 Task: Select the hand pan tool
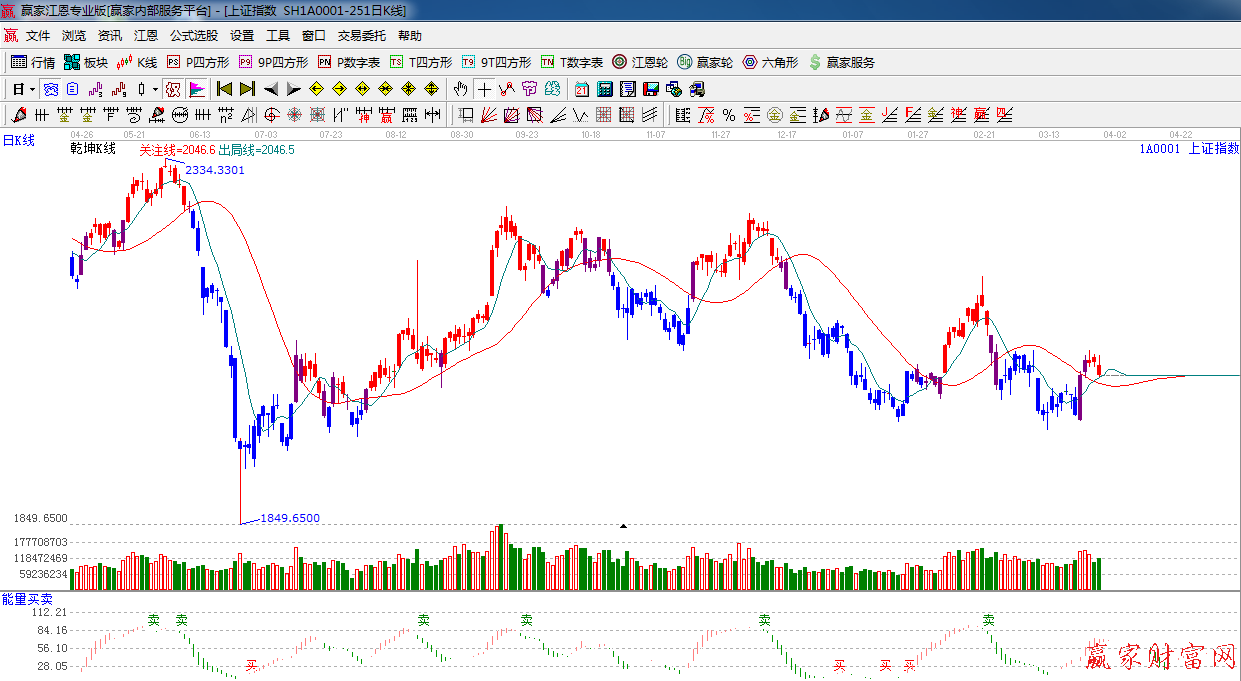click(x=460, y=89)
